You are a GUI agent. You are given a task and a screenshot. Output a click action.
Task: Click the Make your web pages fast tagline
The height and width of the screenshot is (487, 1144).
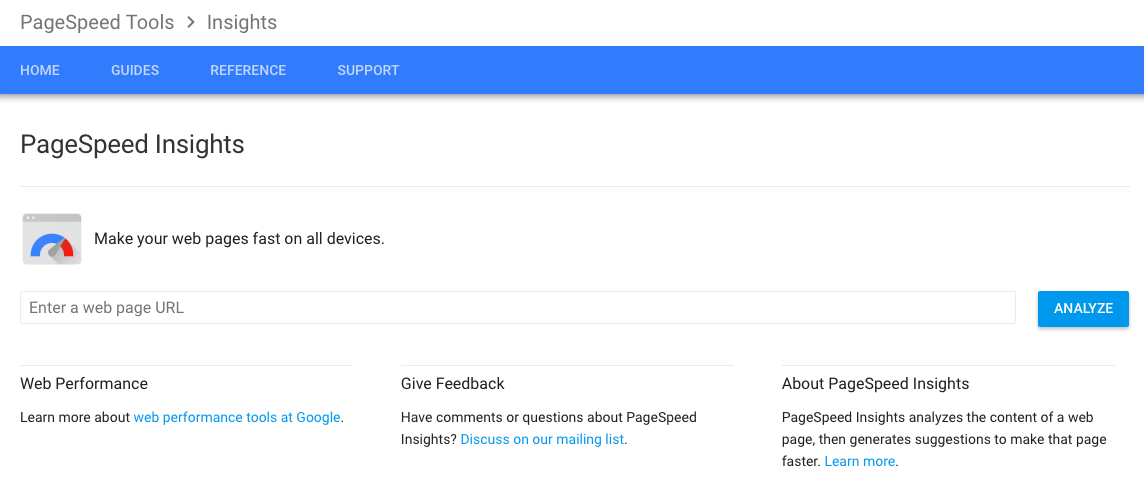(239, 239)
